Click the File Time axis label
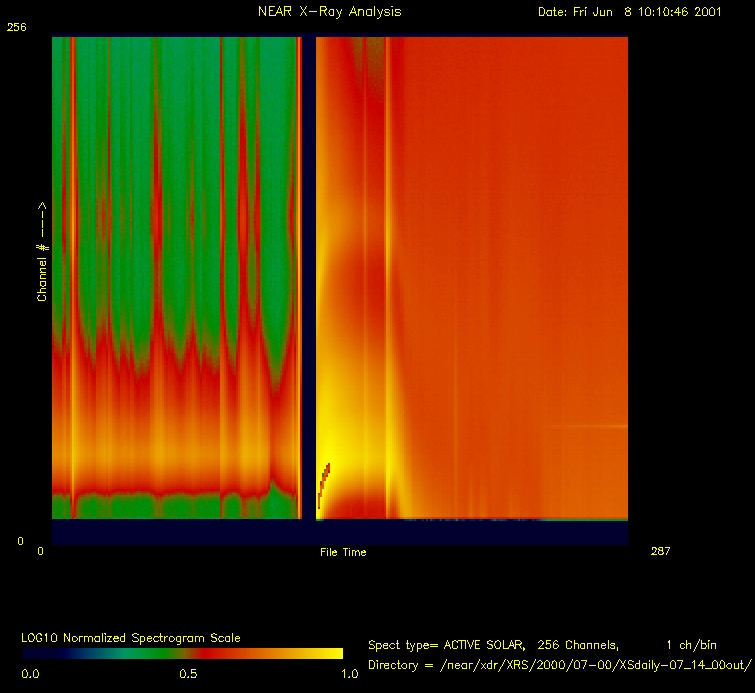The height and width of the screenshot is (693, 755). [x=343, y=552]
